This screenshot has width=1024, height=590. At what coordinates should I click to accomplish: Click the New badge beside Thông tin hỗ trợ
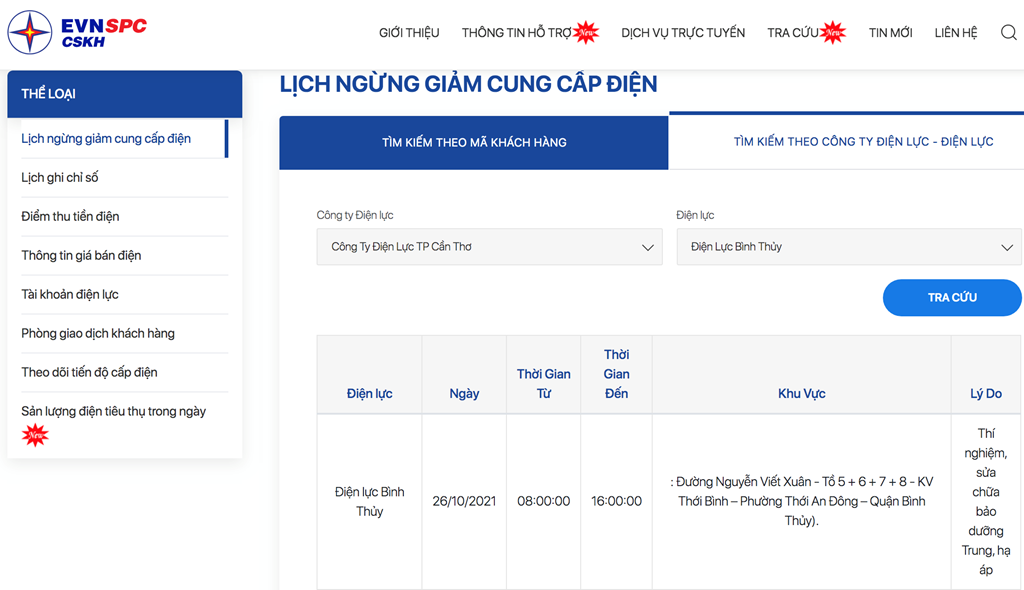click(x=586, y=32)
